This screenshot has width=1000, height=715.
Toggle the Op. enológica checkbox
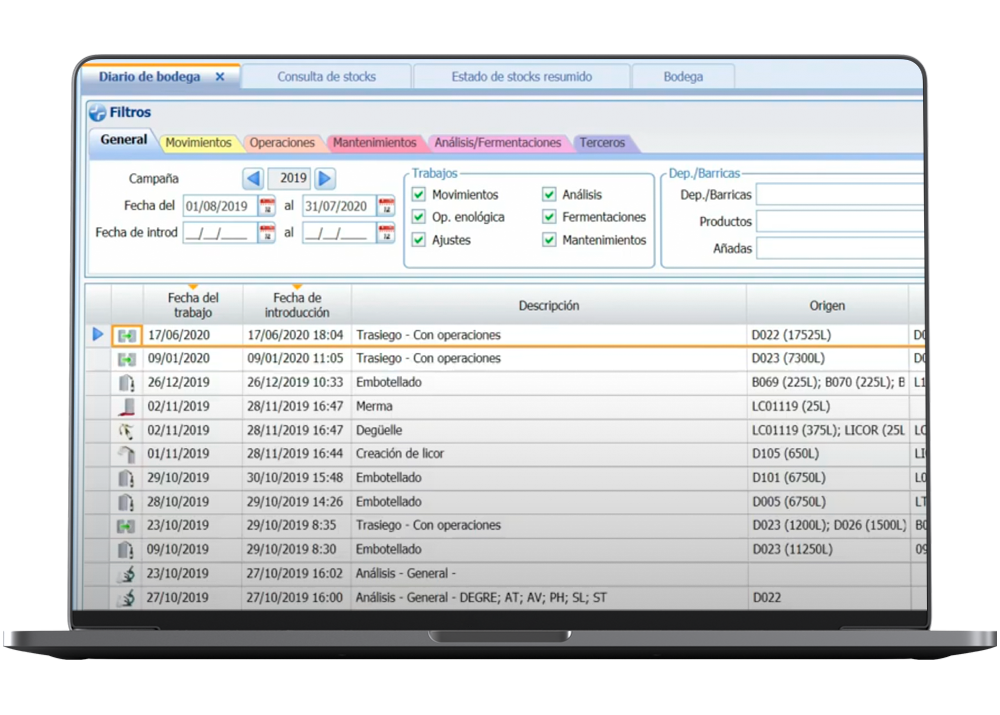[x=418, y=217]
